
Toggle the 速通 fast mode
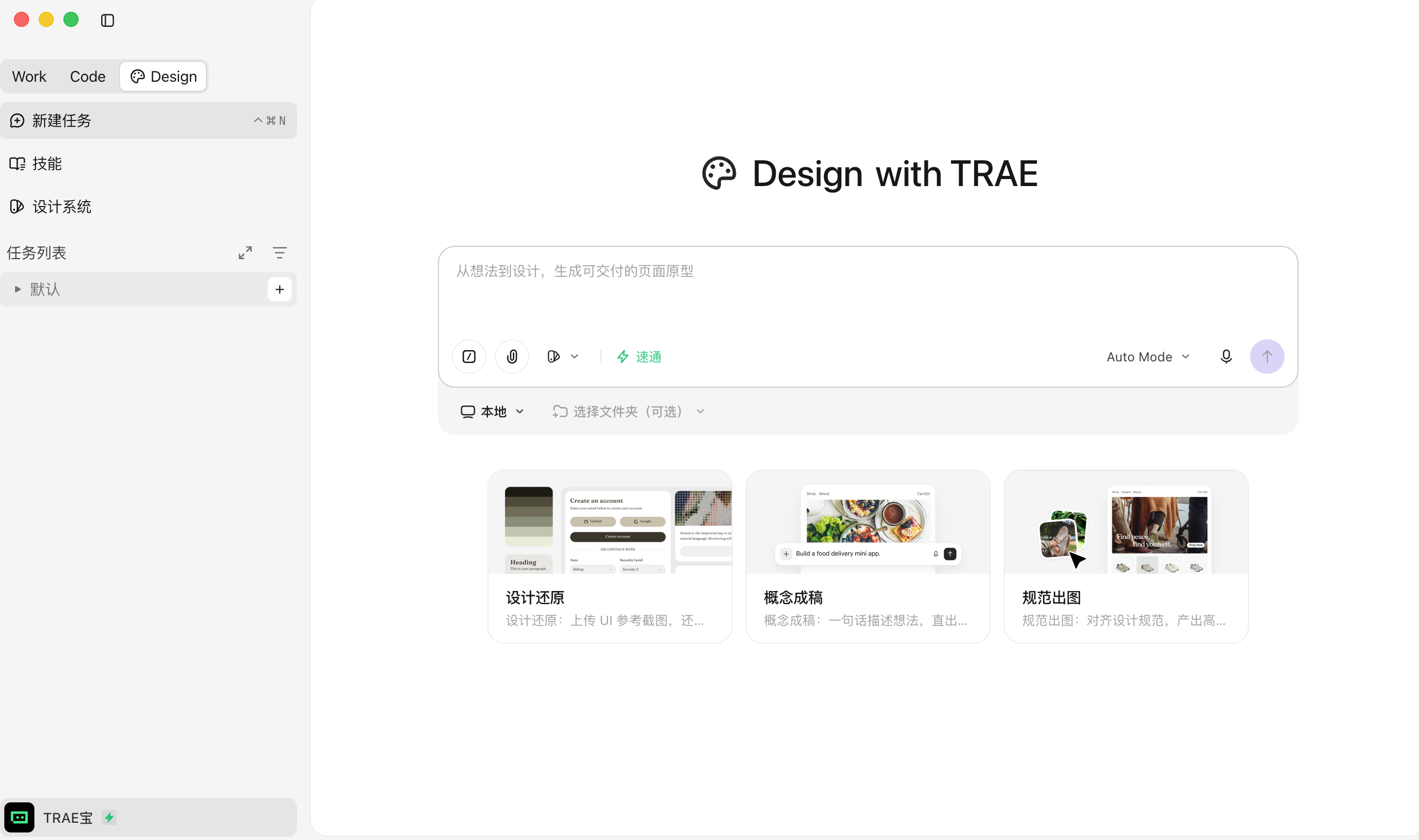pyautogui.click(x=639, y=357)
